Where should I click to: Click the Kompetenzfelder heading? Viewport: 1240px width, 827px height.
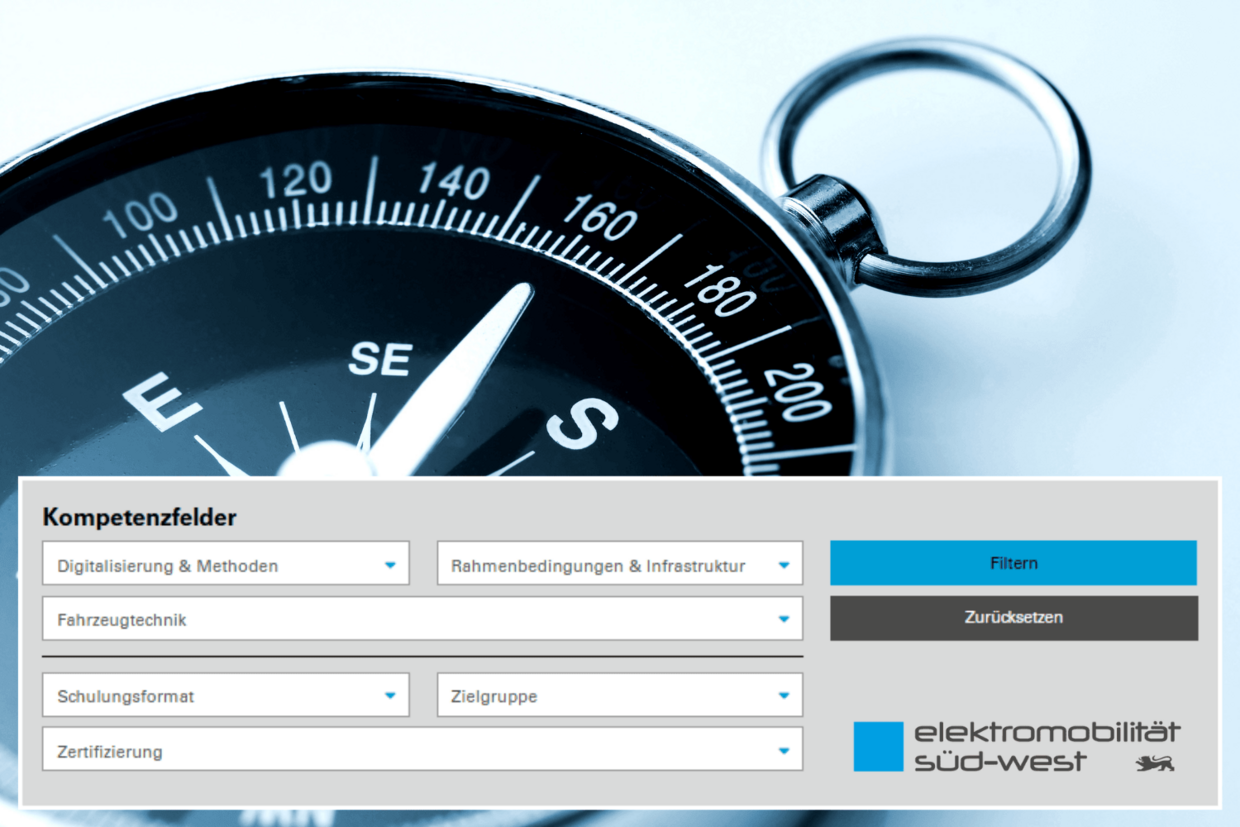(x=139, y=518)
